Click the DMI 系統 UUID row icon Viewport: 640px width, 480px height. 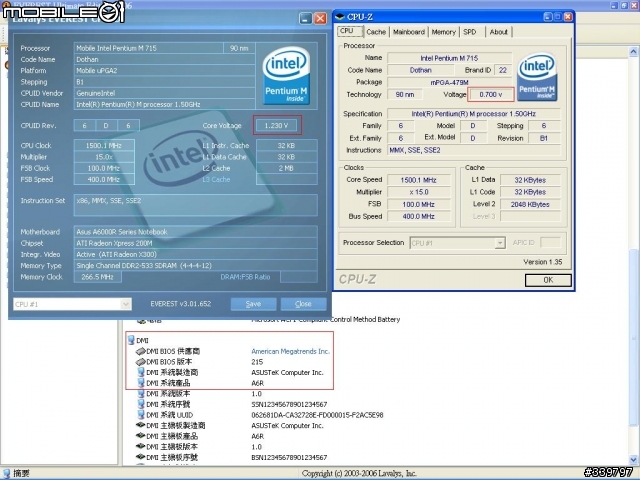click(141, 415)
